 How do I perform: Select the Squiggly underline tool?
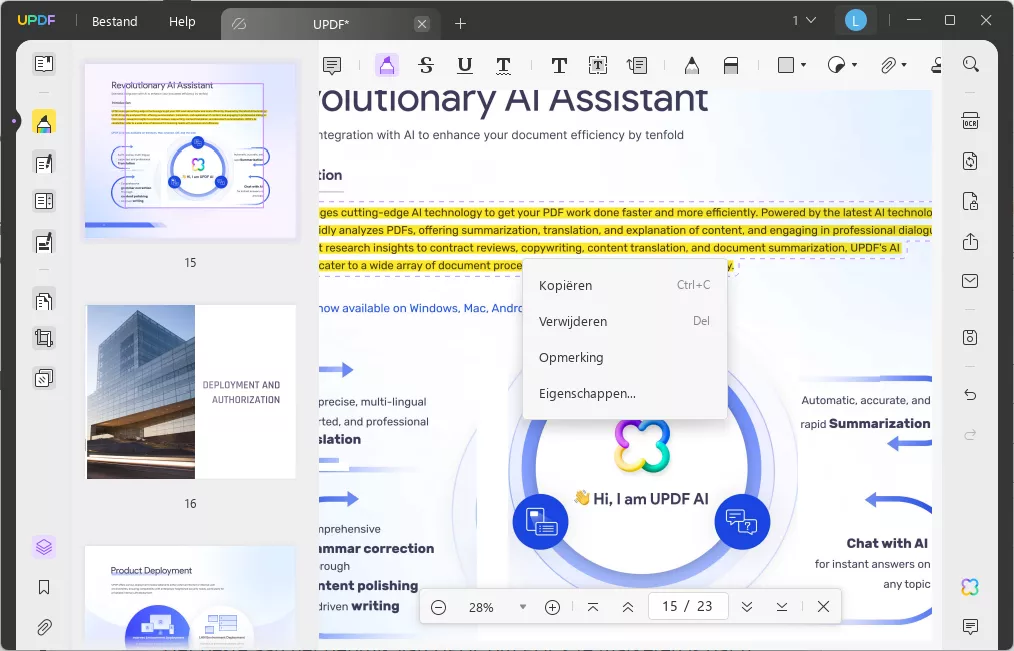click(x=503, y=65)
